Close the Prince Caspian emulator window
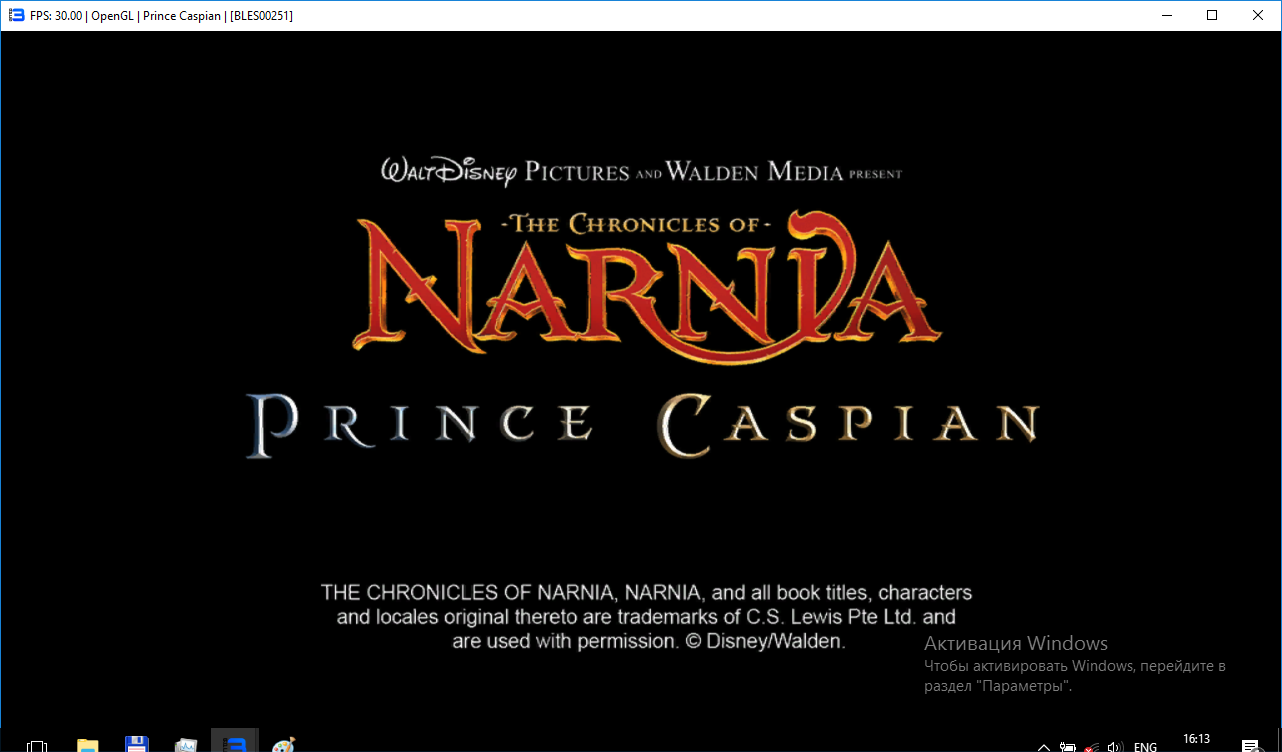The width and height of the screenshot is (1282, 752). pos(1258,15)
